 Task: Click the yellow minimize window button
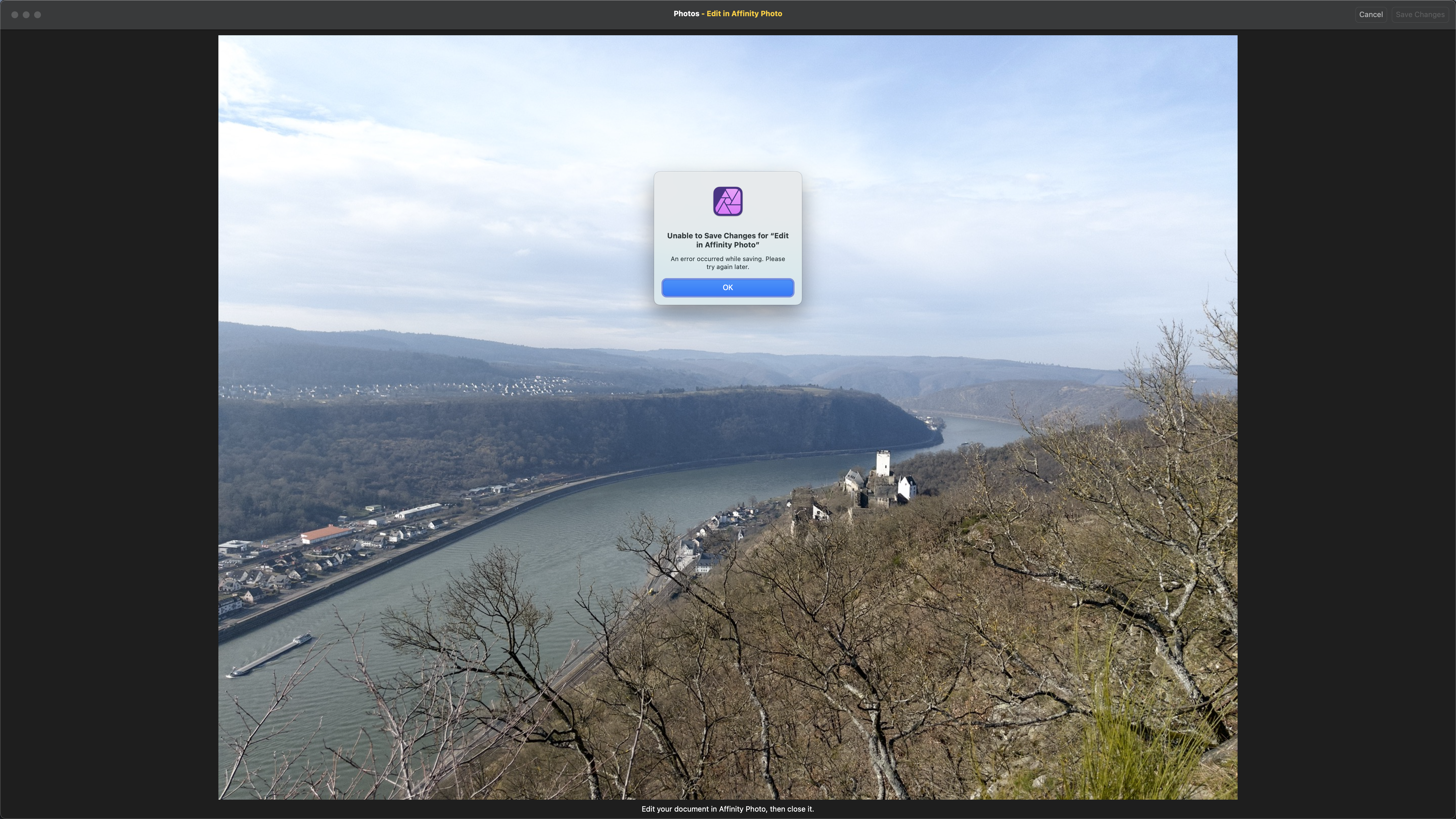click(x=26, y=15)
